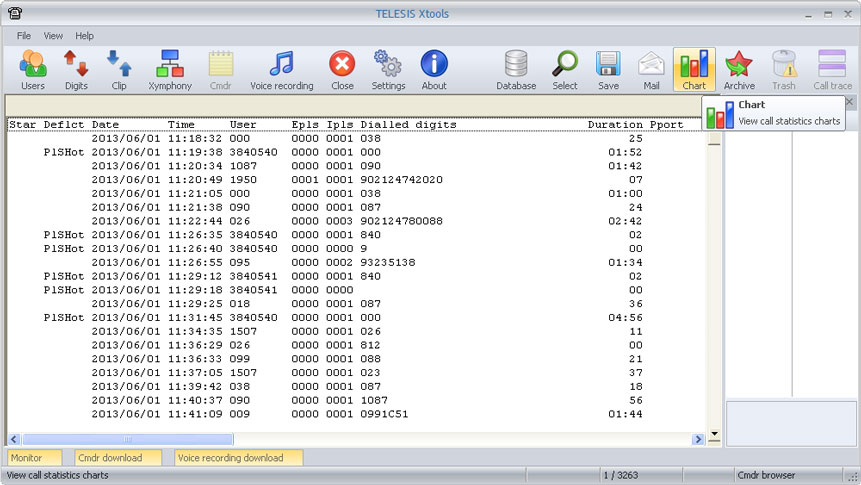Open the Mail envelope icon

click(x=651, y=65)
